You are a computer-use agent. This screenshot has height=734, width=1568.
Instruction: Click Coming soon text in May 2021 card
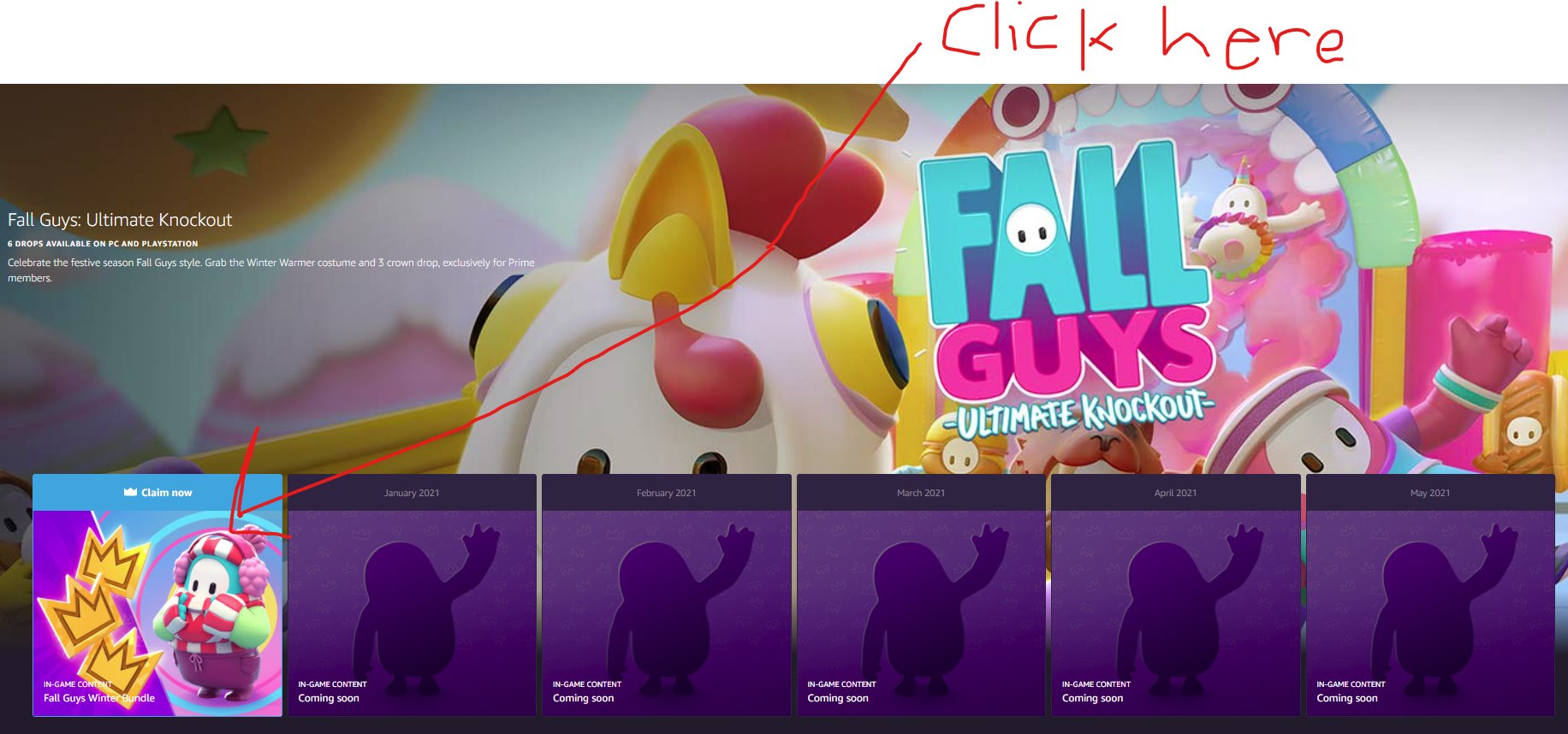(1347, 698)
